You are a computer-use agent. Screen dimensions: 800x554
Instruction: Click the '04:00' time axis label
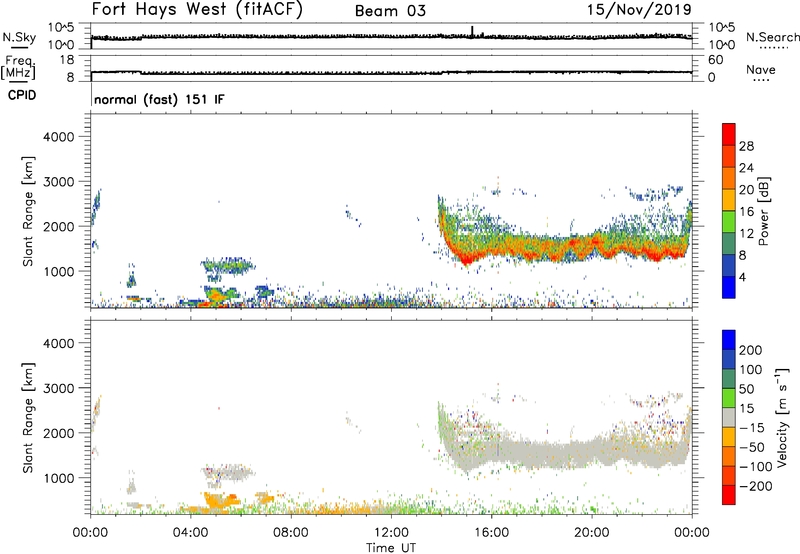click(190, 533)
